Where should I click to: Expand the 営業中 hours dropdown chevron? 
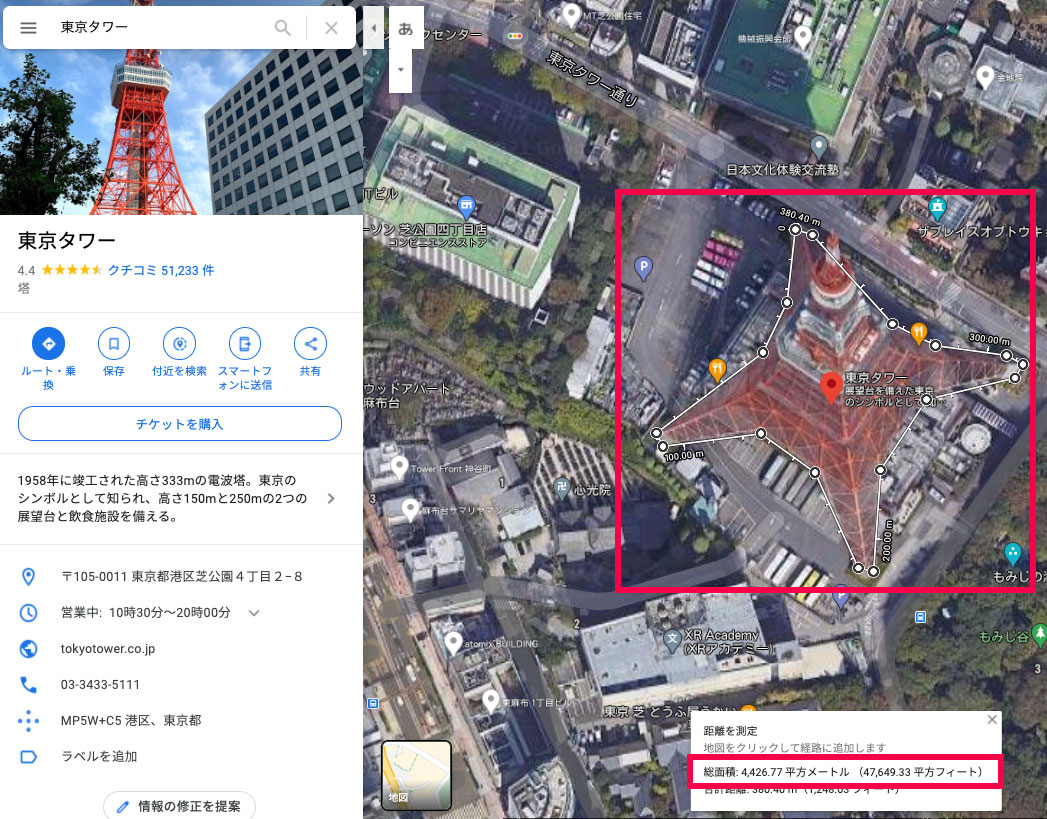(x=254, y=613)
